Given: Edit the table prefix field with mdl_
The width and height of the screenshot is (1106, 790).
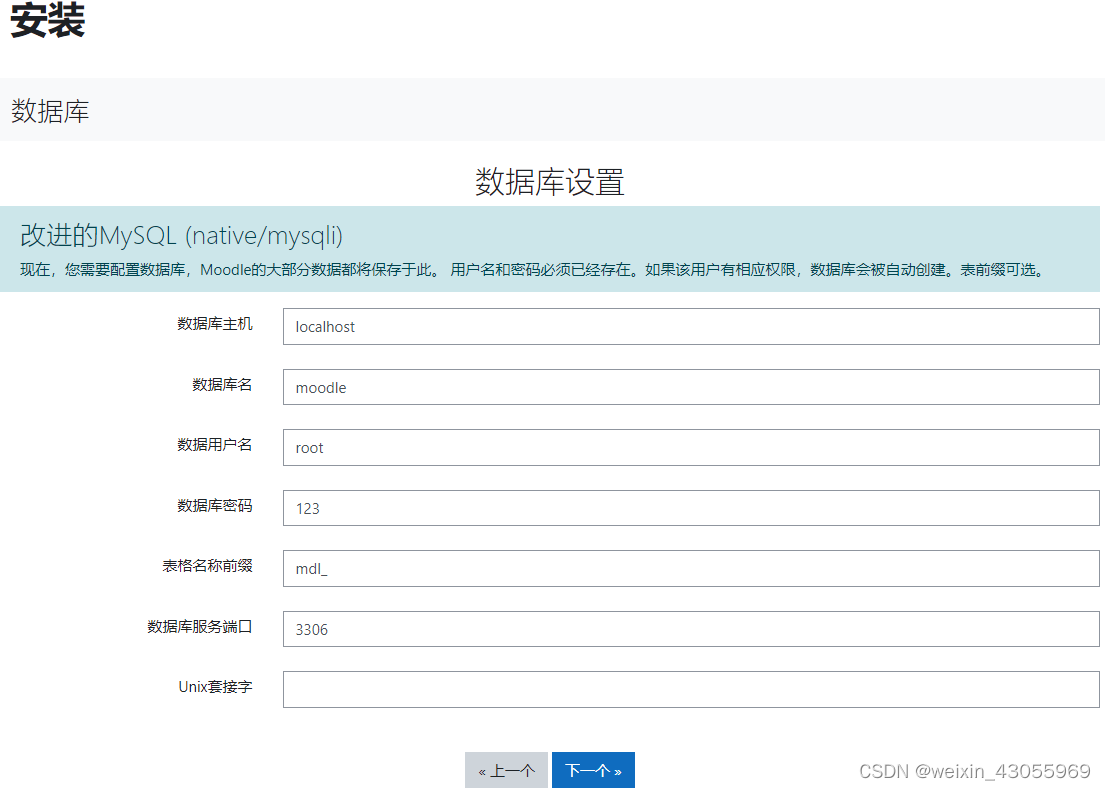Looking at the screenshot, I should [x=691, y=569].
